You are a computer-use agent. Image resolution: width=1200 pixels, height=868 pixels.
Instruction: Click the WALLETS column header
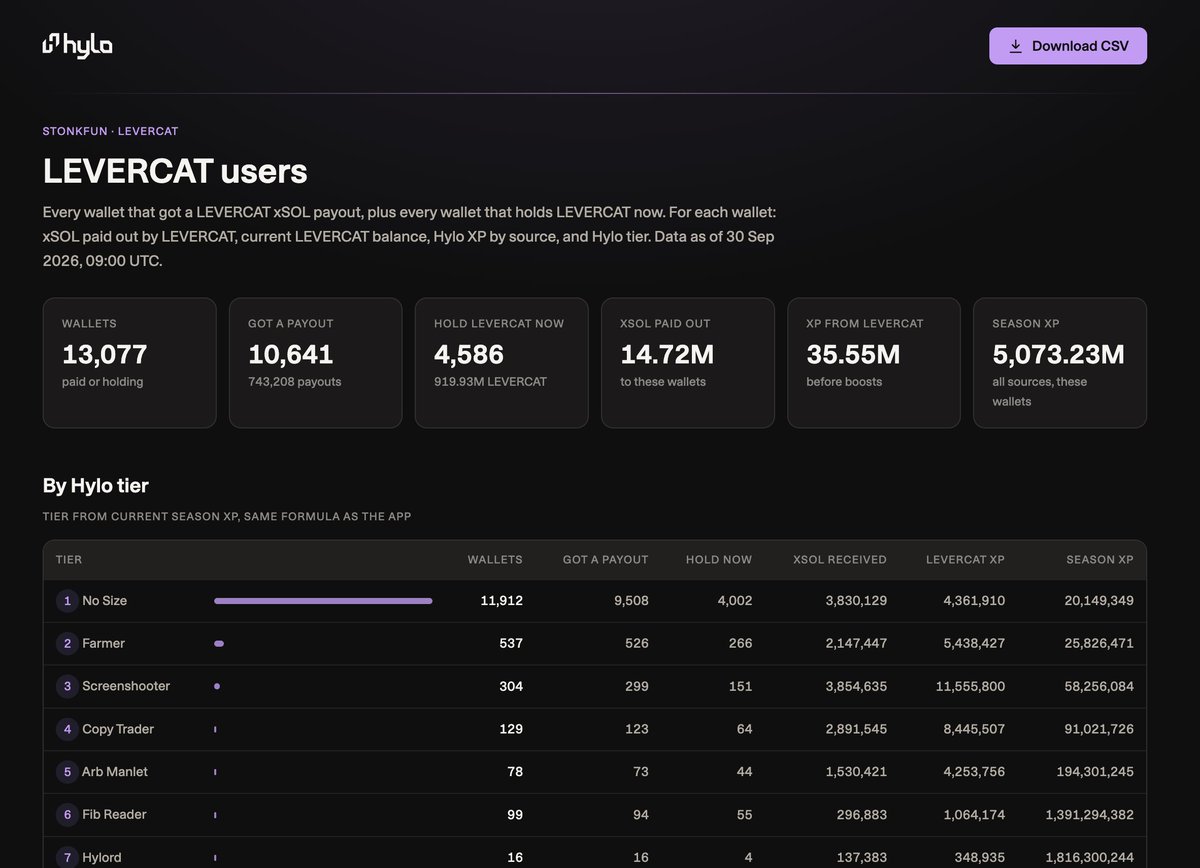495,560
